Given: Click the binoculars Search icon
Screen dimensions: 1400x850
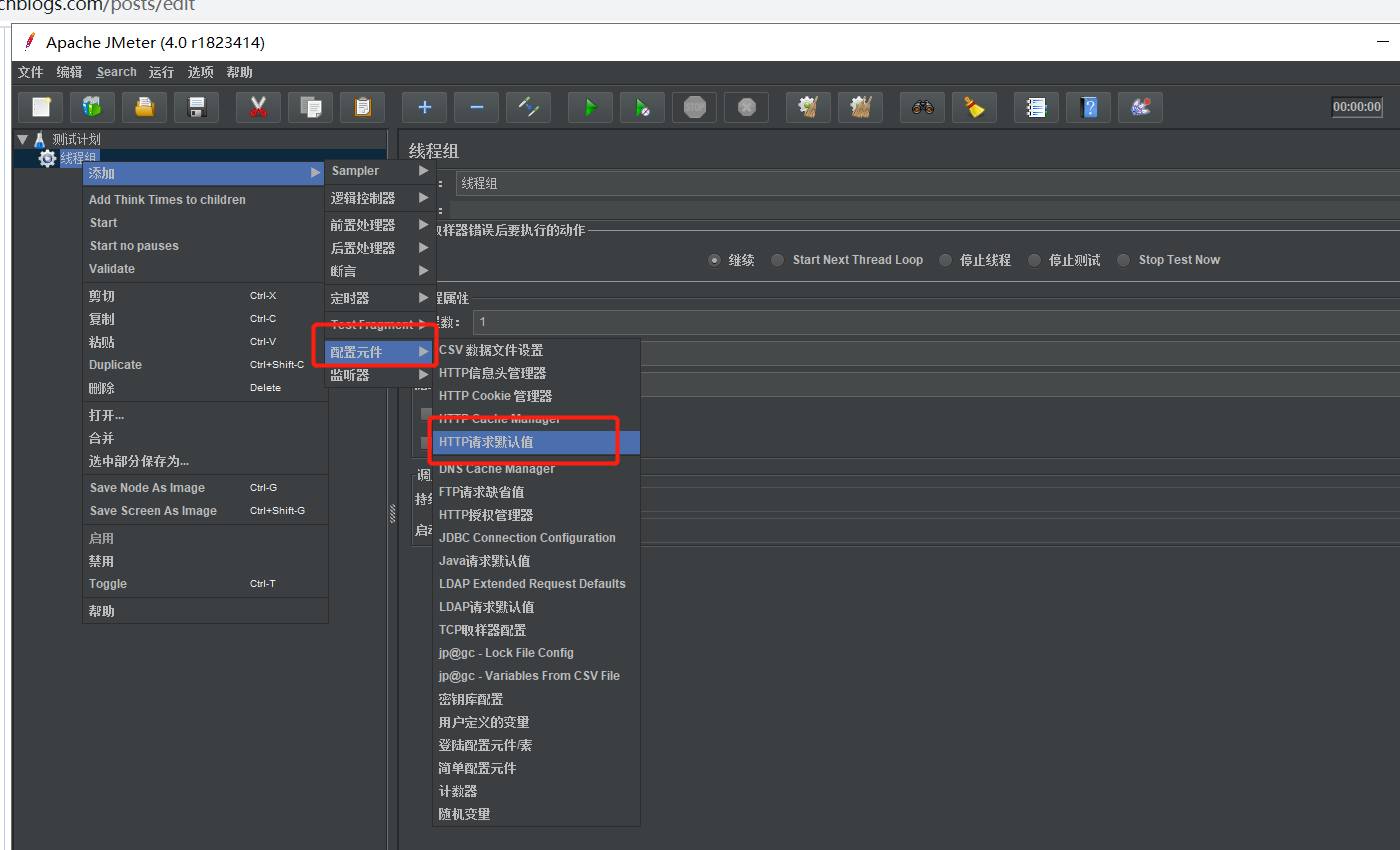Looking at the screenshot, I should pos(923,107).
